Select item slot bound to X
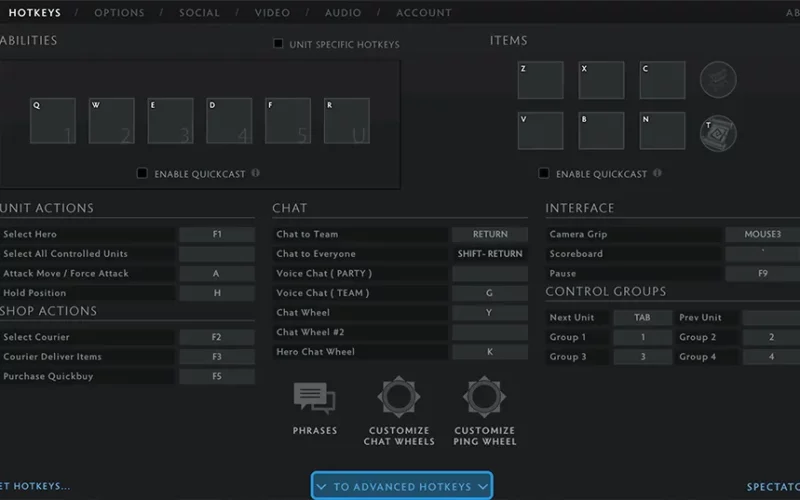The width and height of the screenshot is (800, 500). pos(602,80)
